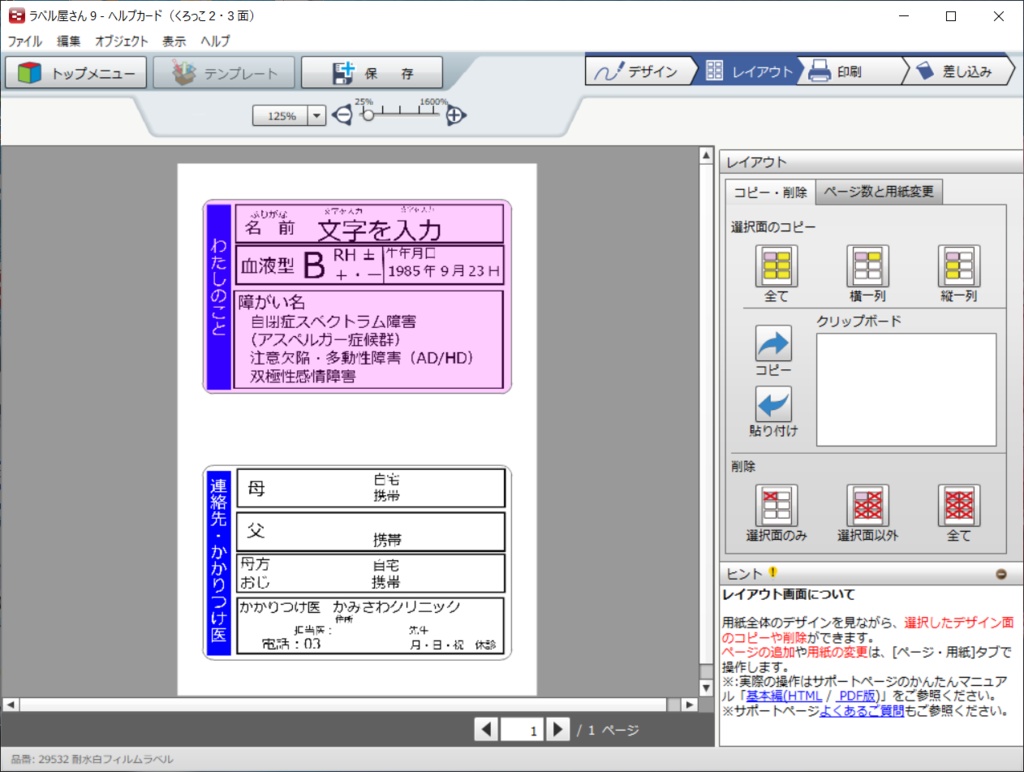Open the 表示 menu

click(174, 40)
